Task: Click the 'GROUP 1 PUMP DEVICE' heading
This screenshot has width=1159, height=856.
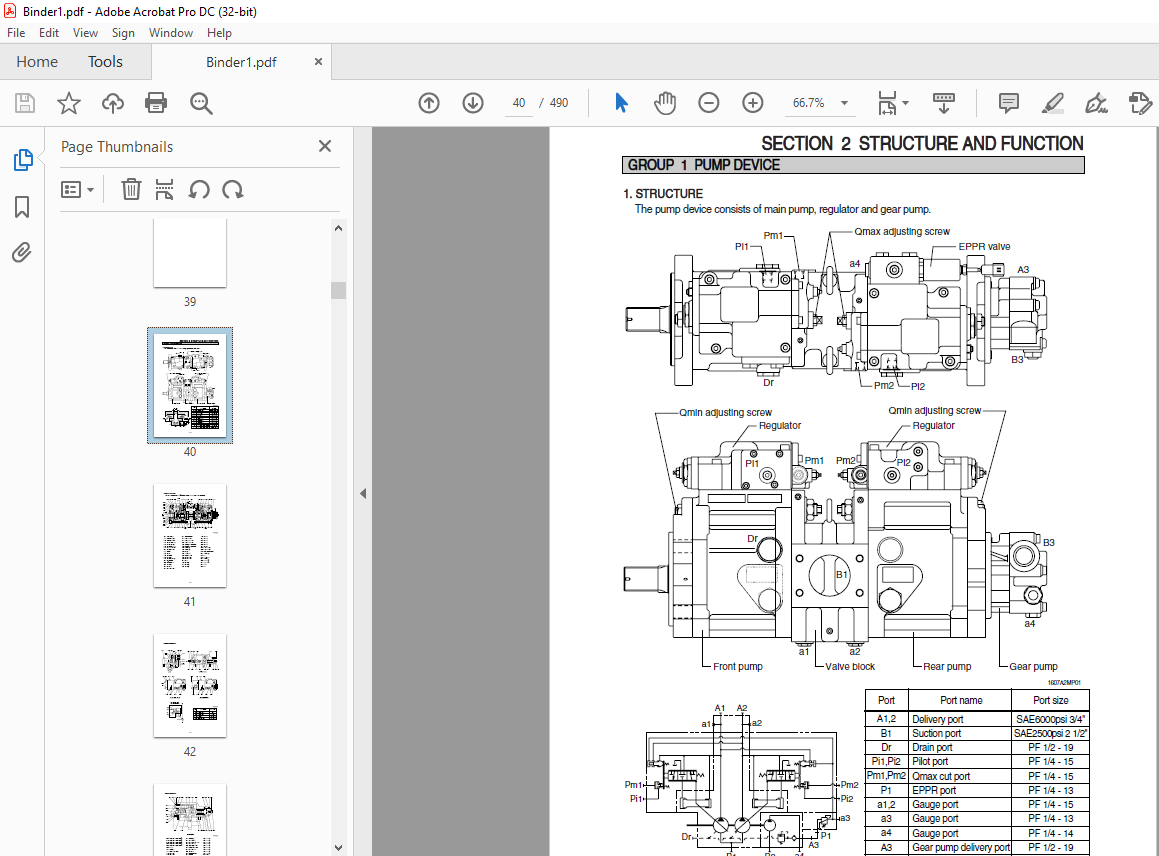Action: point(704,165)
